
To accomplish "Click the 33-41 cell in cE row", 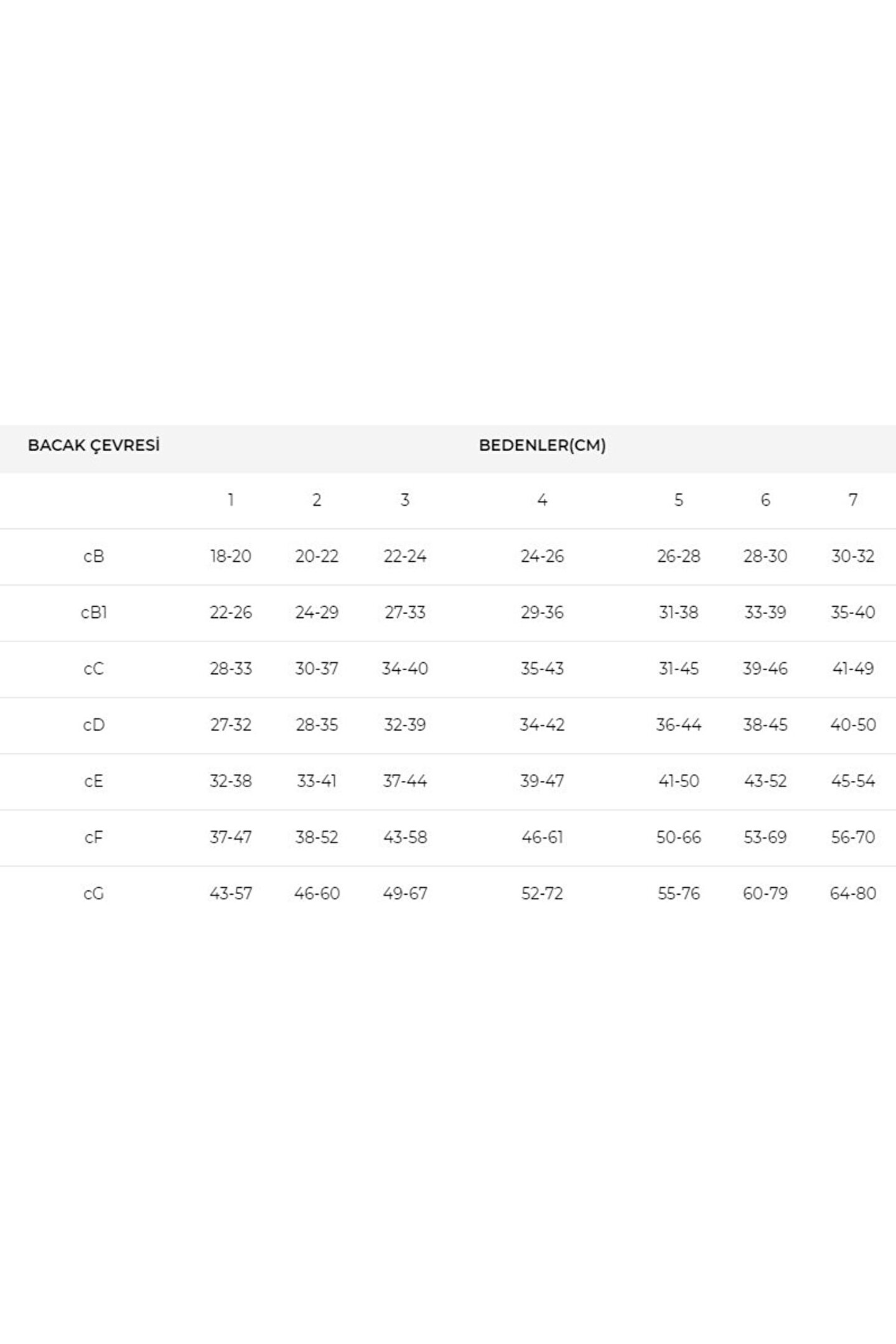I will [x=317, y=781].
